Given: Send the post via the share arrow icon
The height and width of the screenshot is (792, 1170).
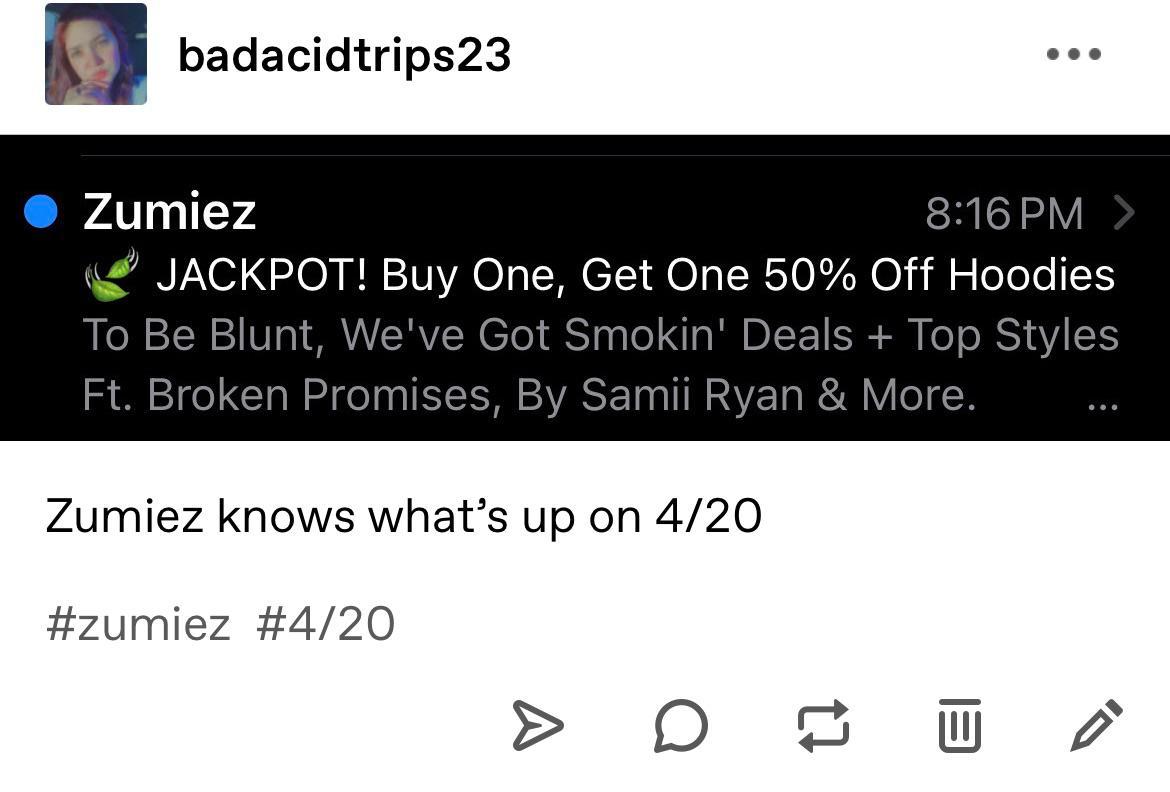Looking at the screenshot, I should coord(539,728).
